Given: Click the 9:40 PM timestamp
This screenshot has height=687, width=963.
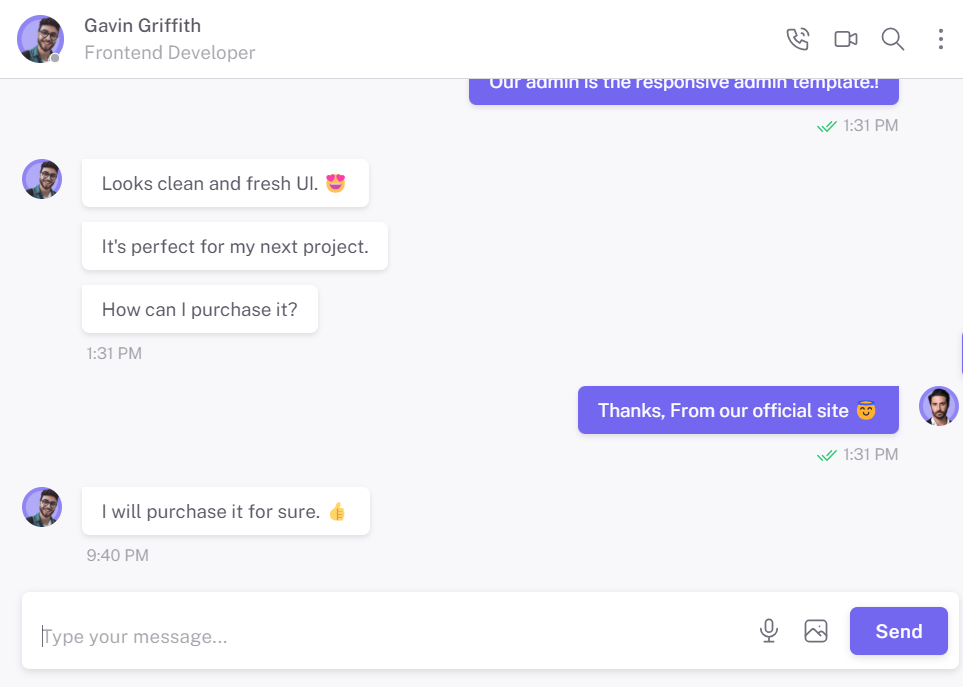Looking at the screenshot, I should point(117,556).
